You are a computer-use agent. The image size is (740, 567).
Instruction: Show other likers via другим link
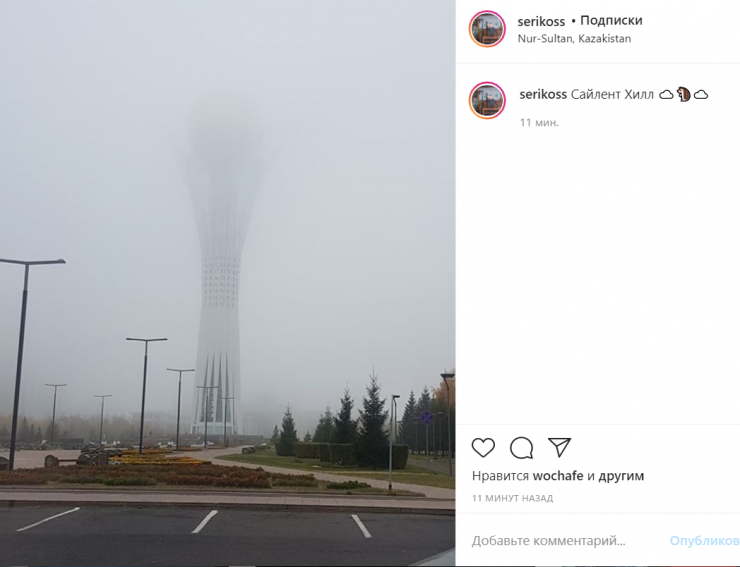(621, 476)
